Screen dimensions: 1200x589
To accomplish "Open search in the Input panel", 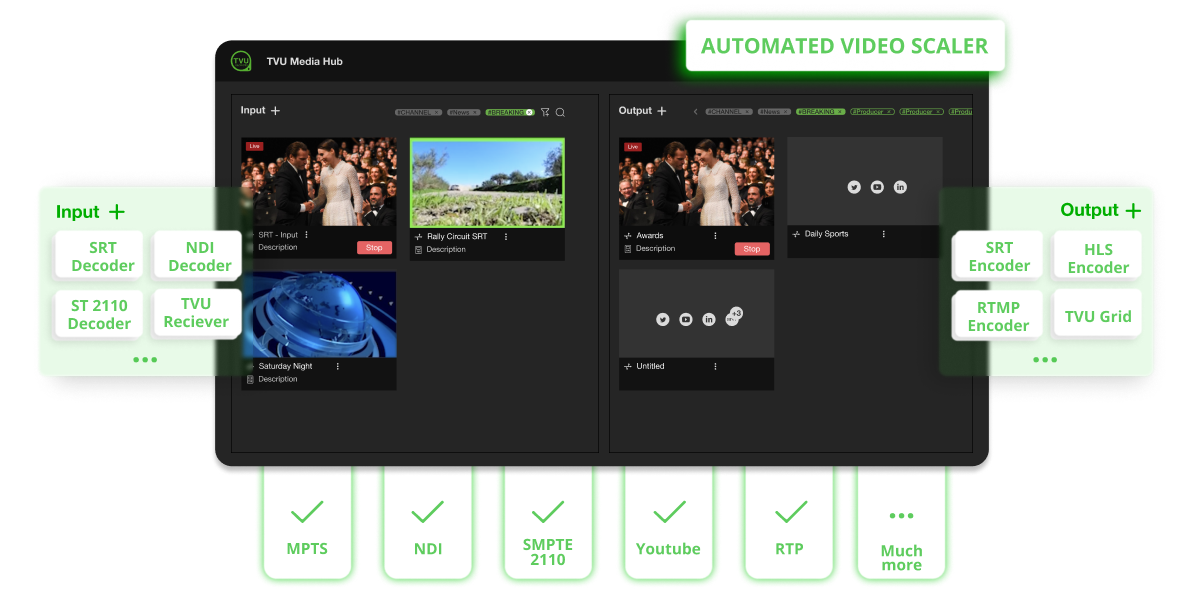I will pyautogui.click(x=560, y=112).
